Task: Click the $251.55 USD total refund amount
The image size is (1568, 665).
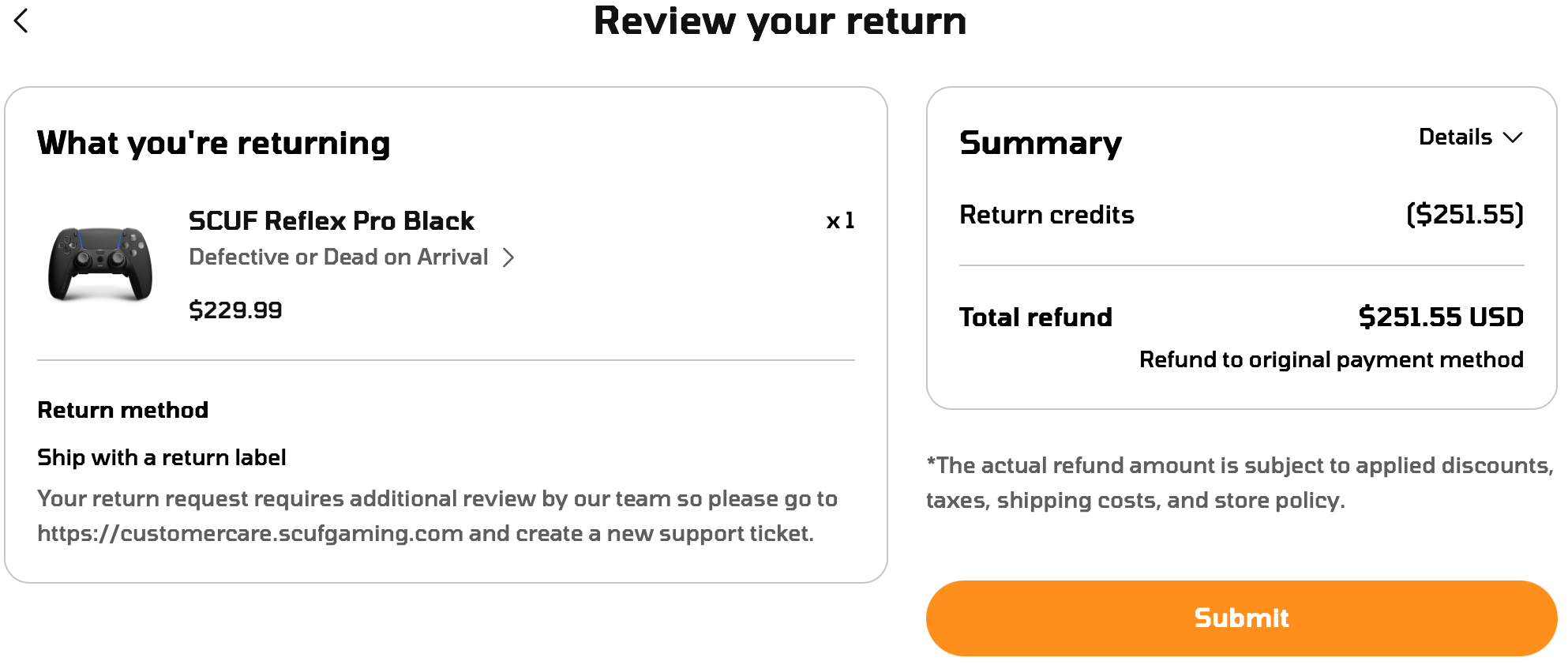Action: [x=1440, y=317]
